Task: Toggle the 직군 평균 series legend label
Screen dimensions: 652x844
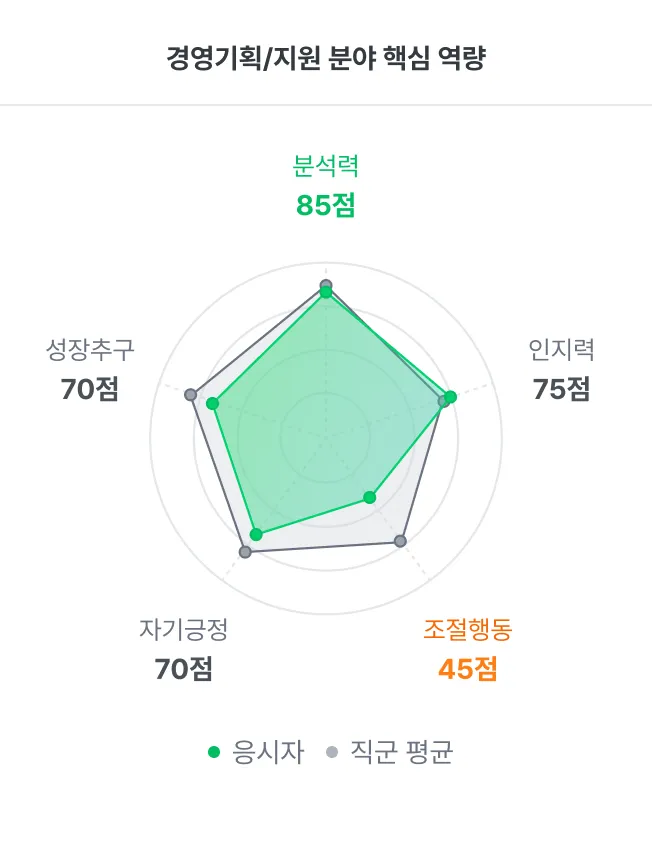Action: coord(401,752)
